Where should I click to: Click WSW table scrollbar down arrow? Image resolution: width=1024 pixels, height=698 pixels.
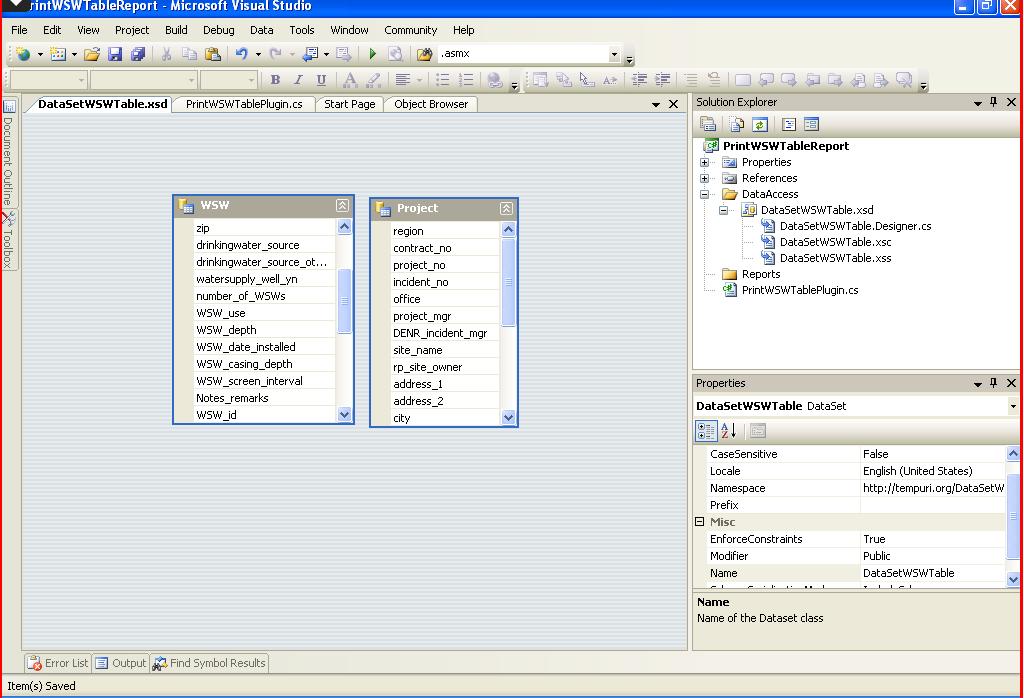(x=344, y=415)
